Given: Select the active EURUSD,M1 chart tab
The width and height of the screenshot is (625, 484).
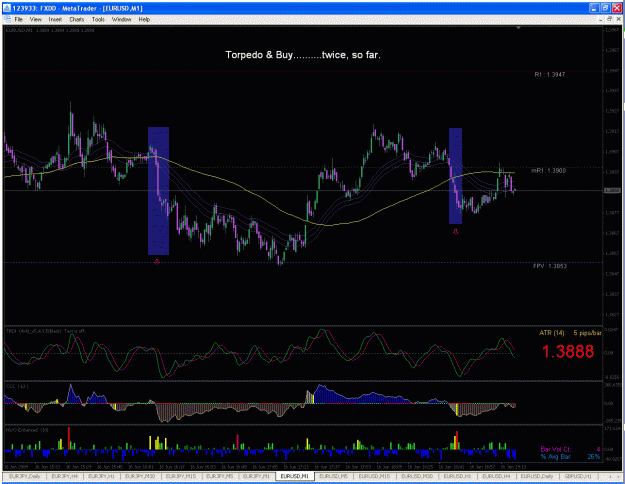Looking at the screenshot, I should (295, 476).
